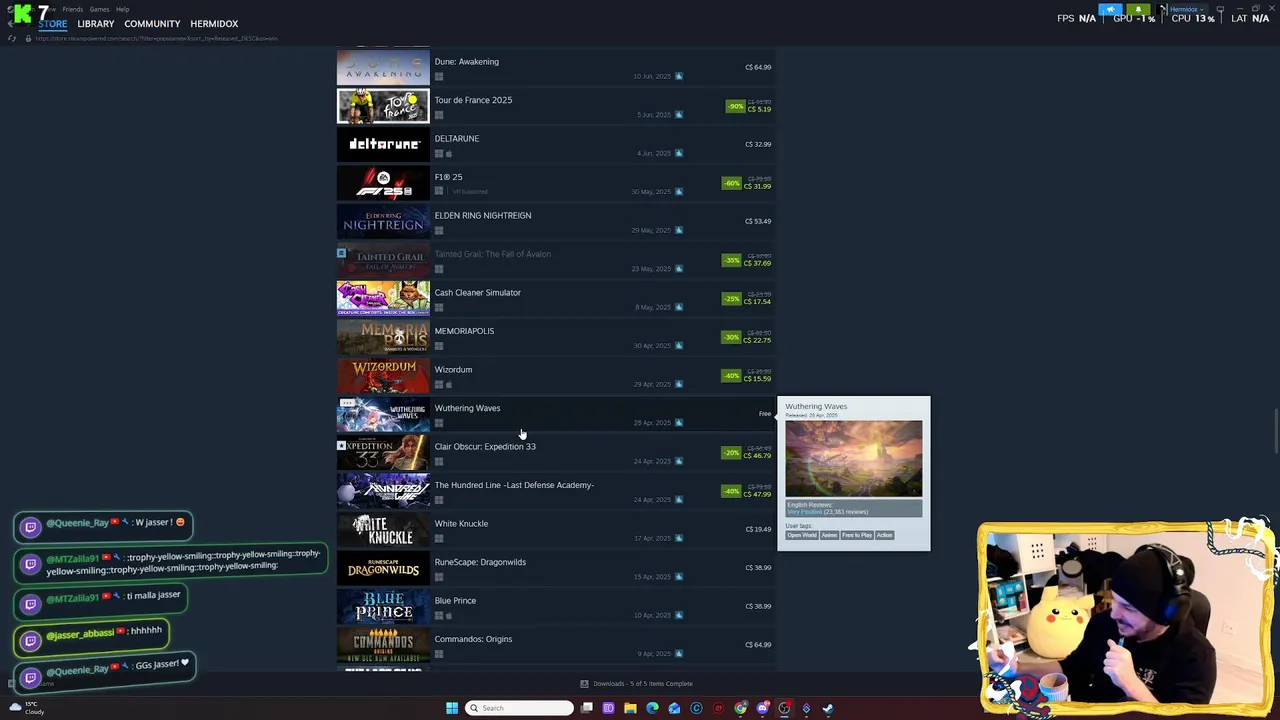Click the F1 25 capsule image
The width and height of the screenshot is (1280, 720).
[x=383, y=183]
